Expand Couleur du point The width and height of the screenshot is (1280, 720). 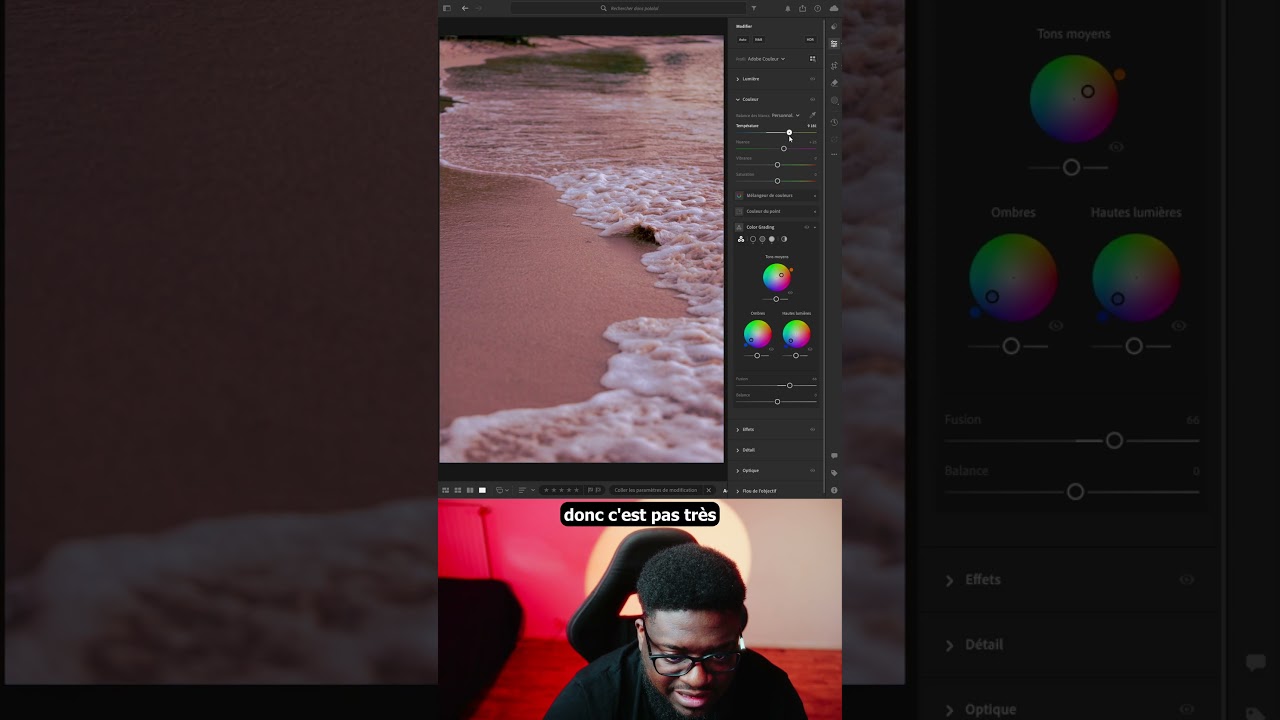[776, 211]
